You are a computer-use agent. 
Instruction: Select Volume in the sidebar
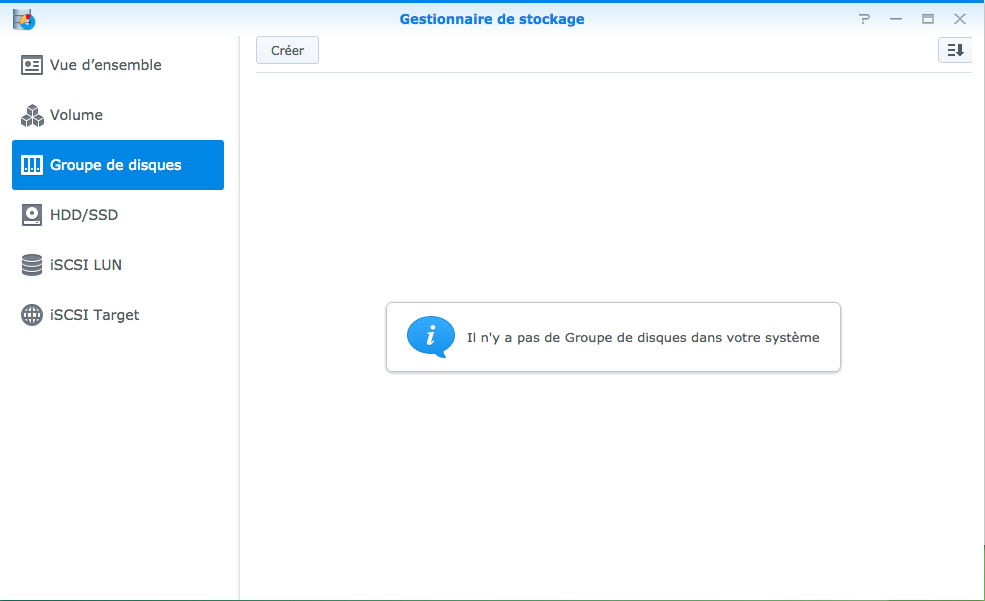[x=117, y=115]
